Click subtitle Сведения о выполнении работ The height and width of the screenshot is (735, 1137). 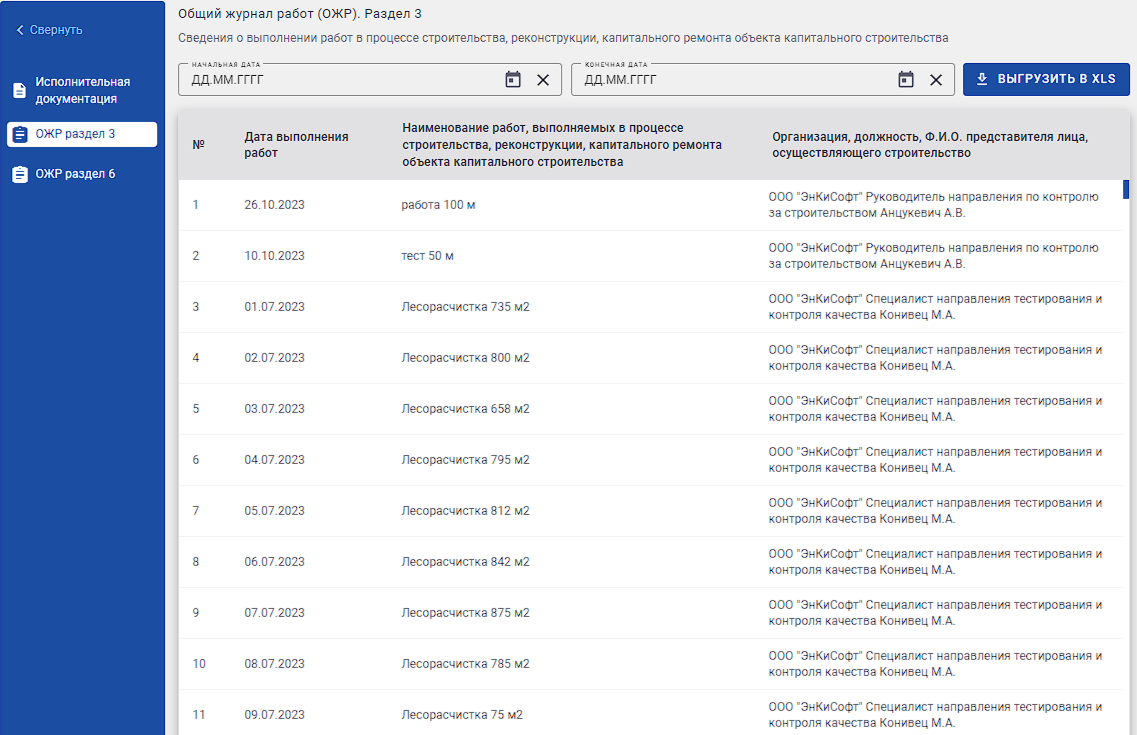point(563,38)
